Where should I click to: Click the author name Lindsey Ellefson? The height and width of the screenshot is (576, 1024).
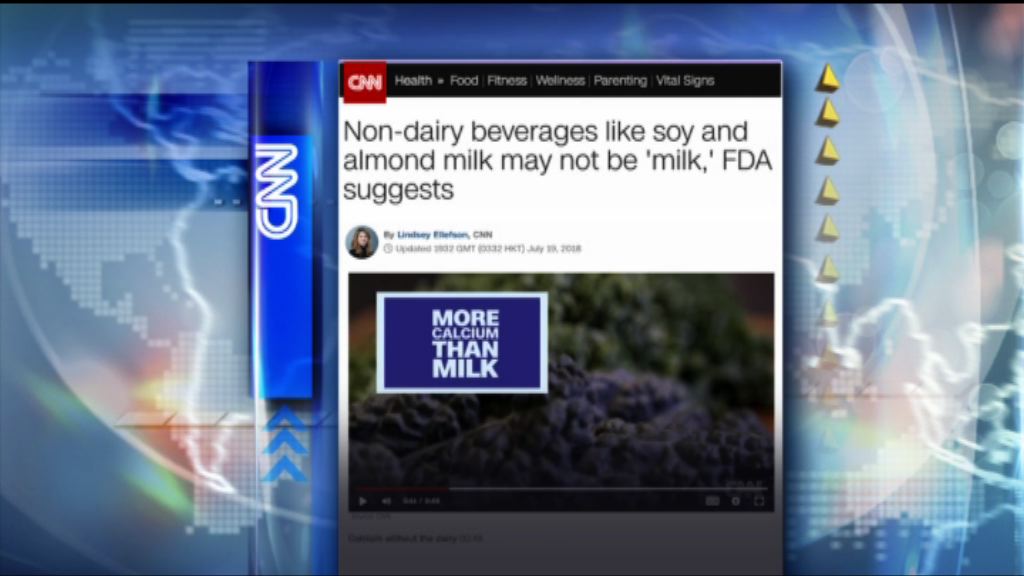tap(432, 234)
